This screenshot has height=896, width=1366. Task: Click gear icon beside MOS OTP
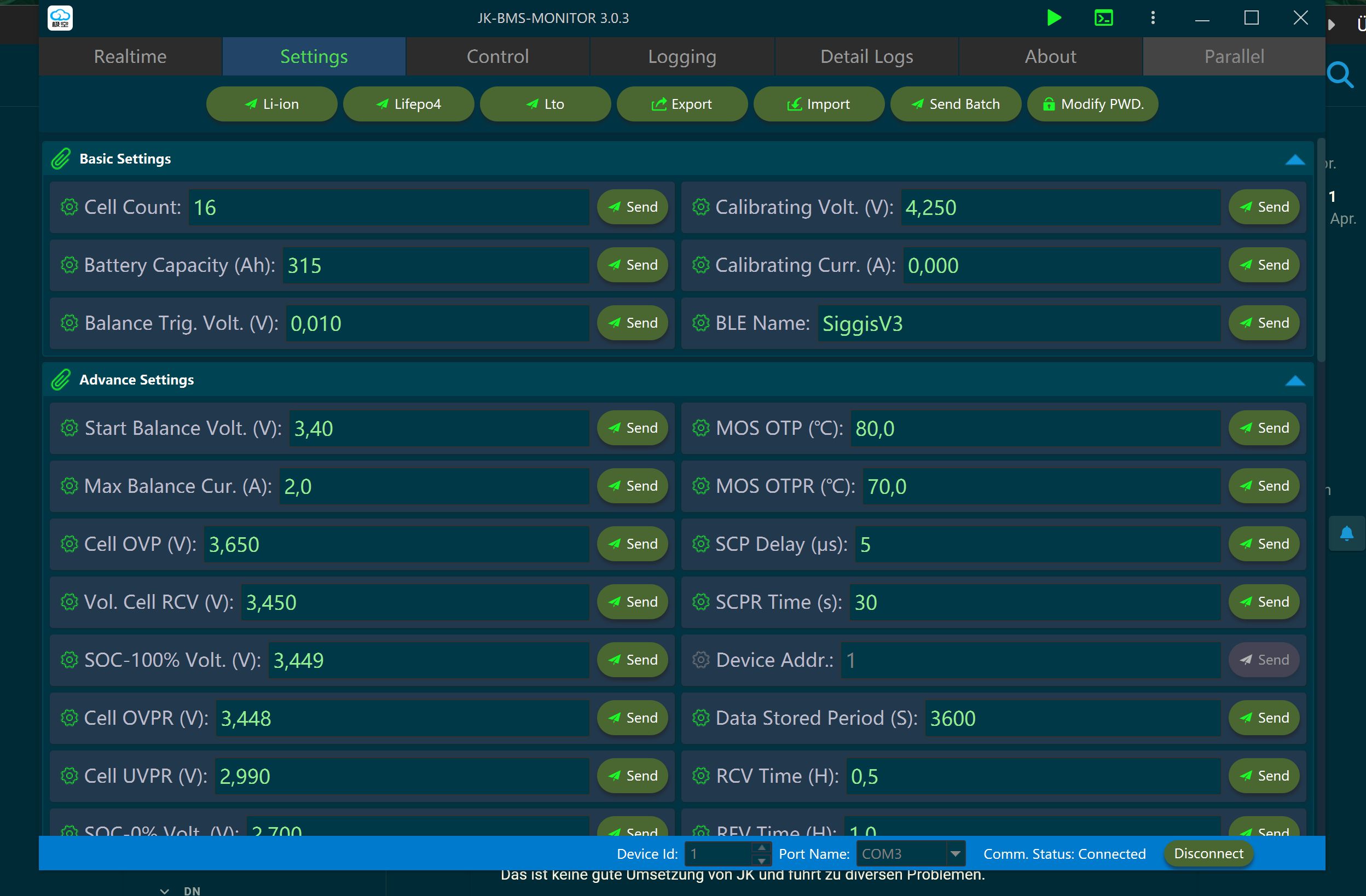701,427
